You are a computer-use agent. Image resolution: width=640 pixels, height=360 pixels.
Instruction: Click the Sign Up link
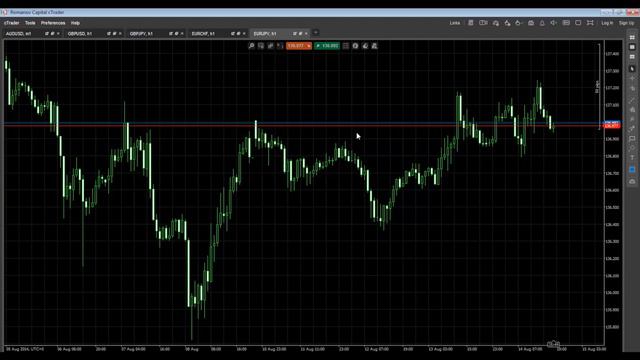tap(626, 23)
